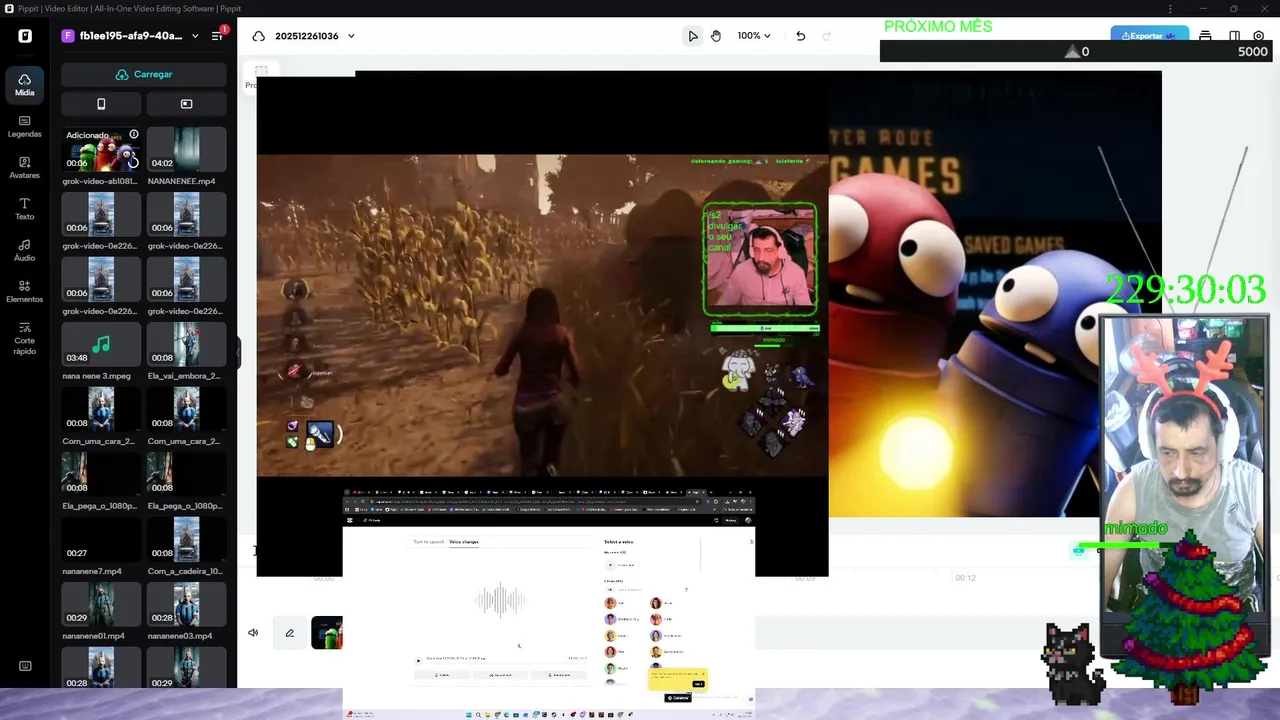Open the Elementos panel
This screenshot has width=1280, height=720.
(x=24, y=291)
